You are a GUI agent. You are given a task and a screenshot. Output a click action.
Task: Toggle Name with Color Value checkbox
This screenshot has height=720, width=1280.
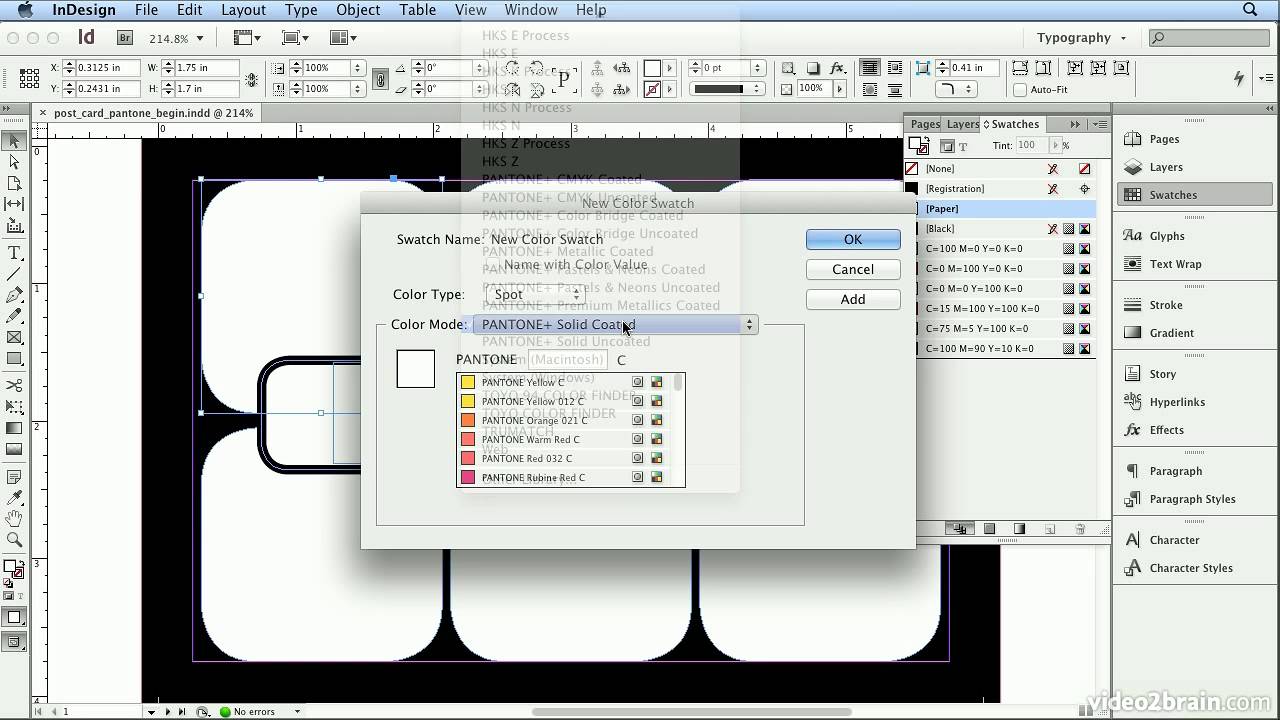tap(495, 265)
